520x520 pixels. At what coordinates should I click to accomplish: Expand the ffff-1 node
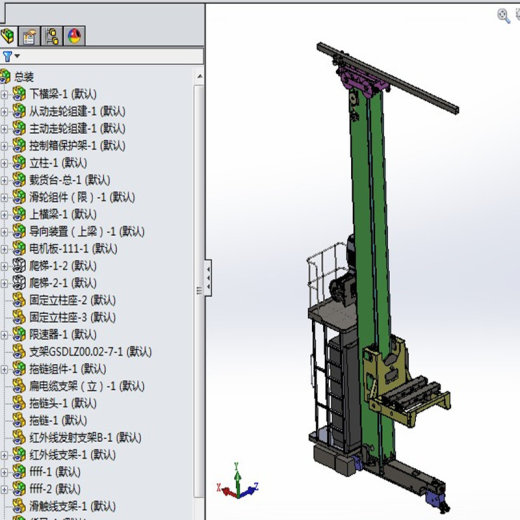[4, 472]
